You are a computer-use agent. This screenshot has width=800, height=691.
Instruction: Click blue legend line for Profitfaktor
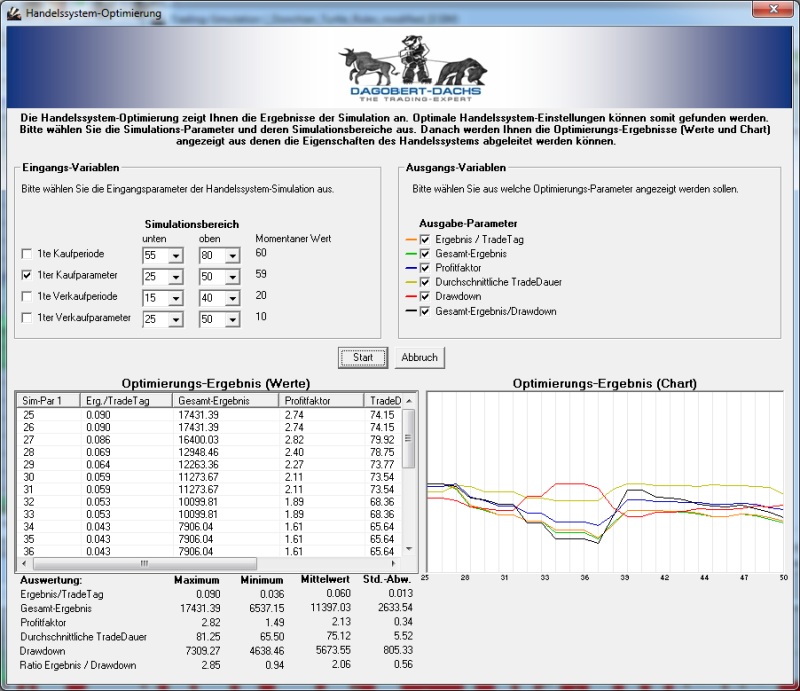point(411,268)
